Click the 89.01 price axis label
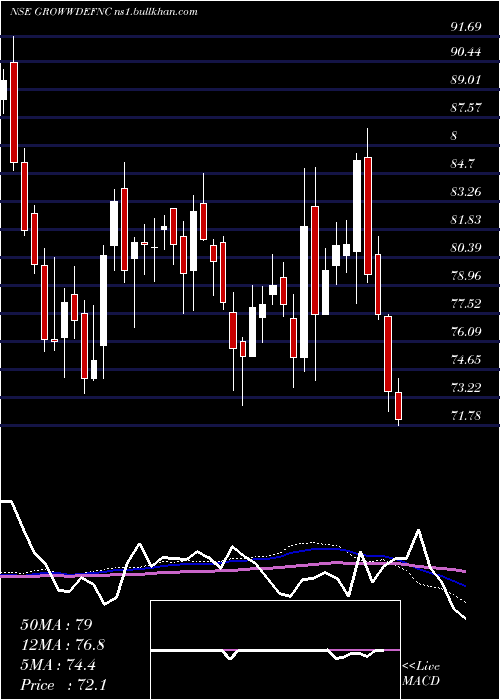Viewport: 500px width, 700px height. (466, 80)
